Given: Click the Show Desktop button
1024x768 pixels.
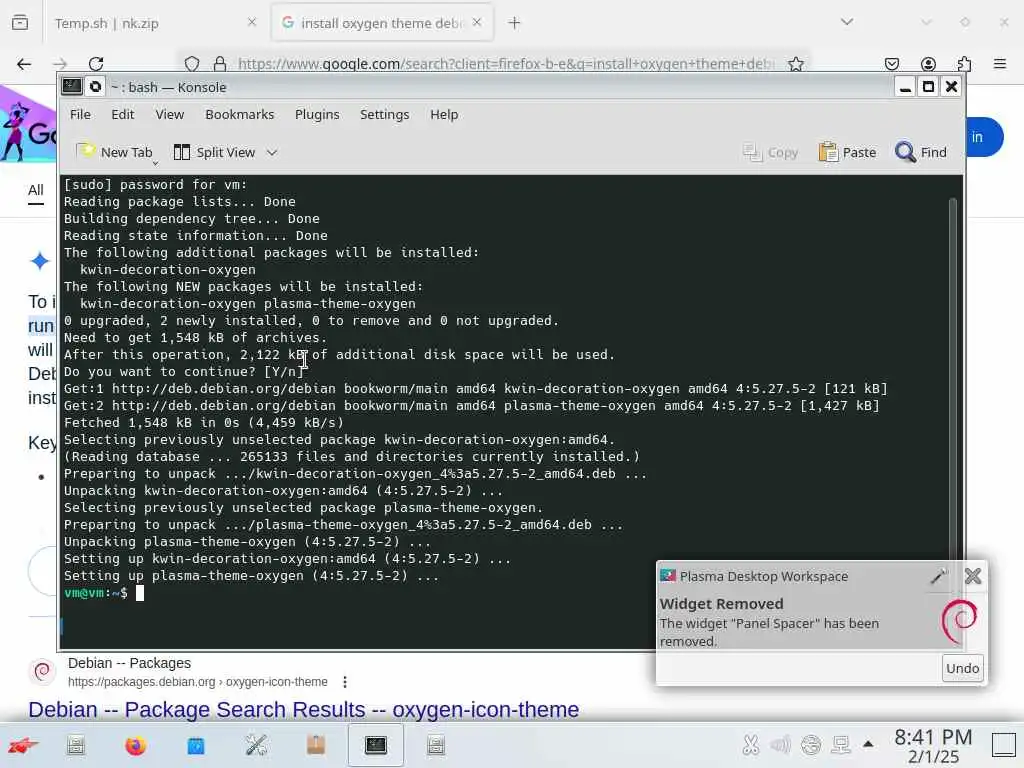Looking at the screenshot, I should coord(1004,745).
